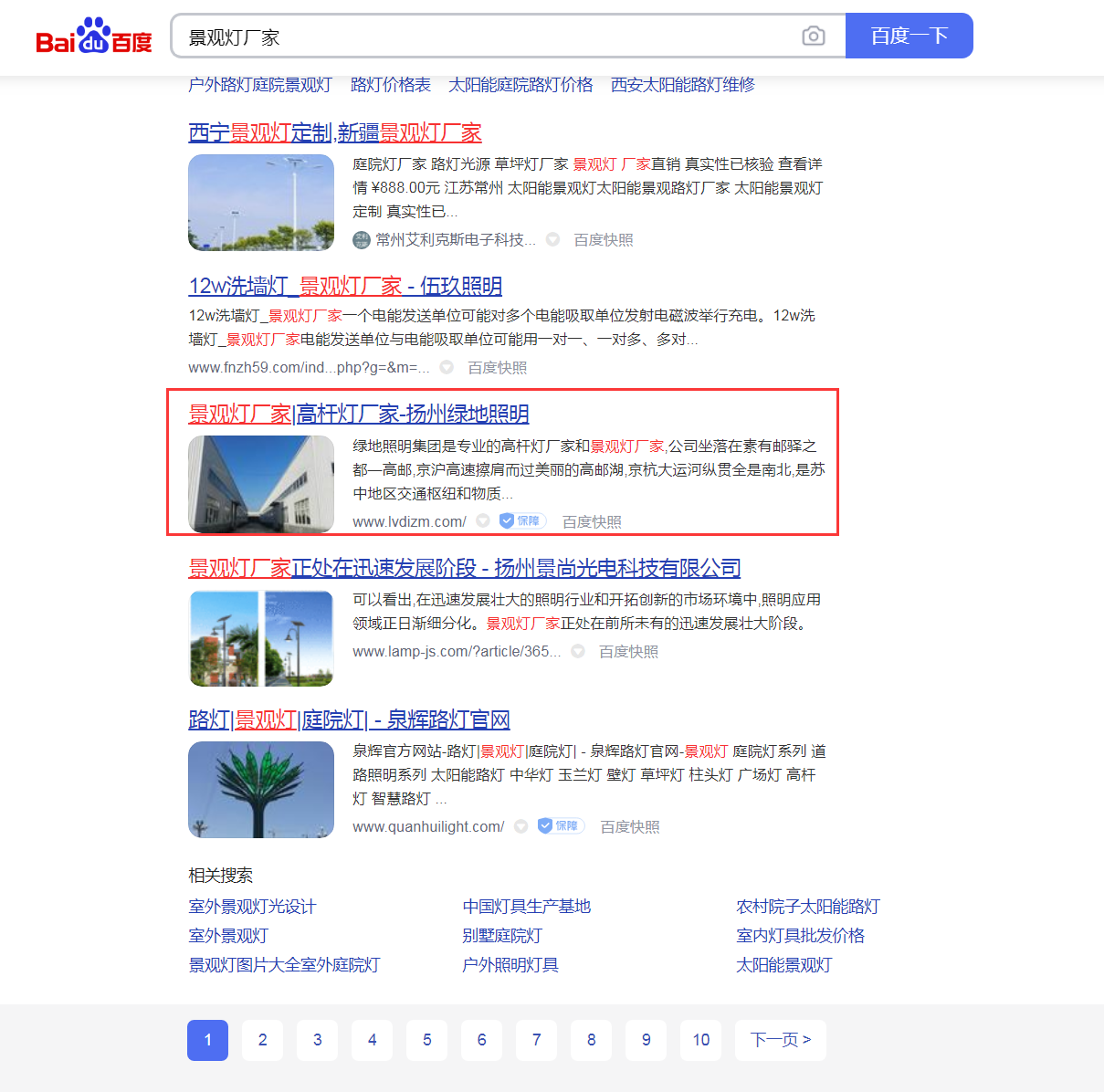Open 百度快照 for the quanhuilight.com result
This screenshot has width=1104, height=1092.
point(630,827)
